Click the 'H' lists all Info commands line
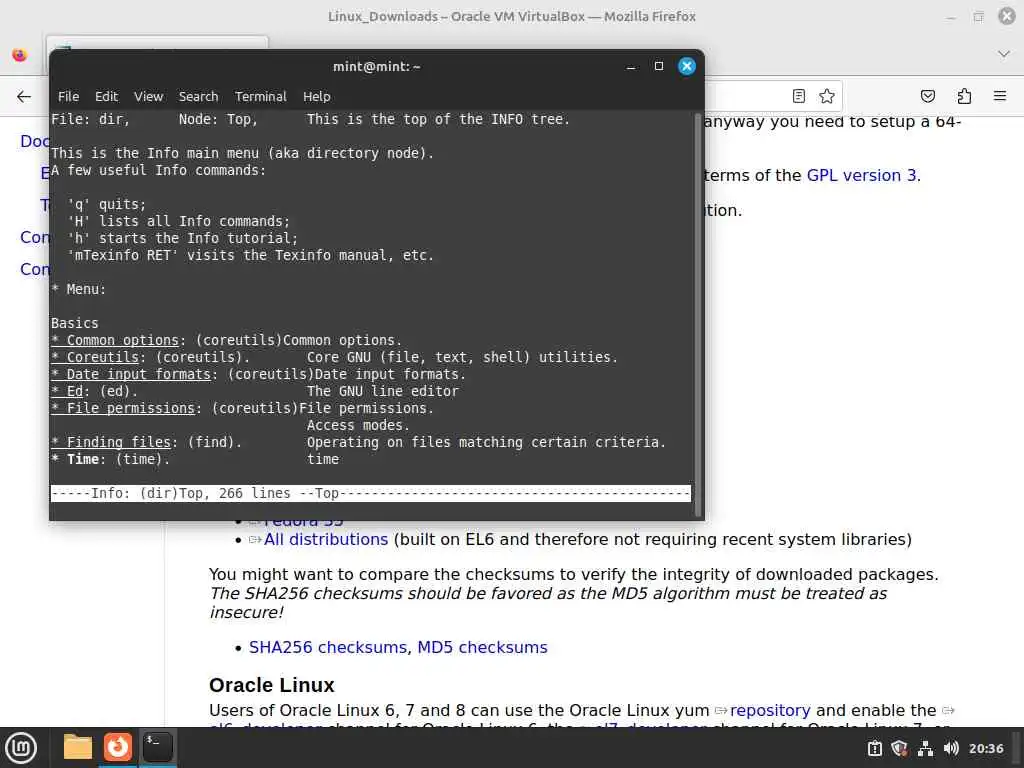Image resolution: width=1024 pixels, height=768 pixels. pyautogui.click(x=178, y=221)
